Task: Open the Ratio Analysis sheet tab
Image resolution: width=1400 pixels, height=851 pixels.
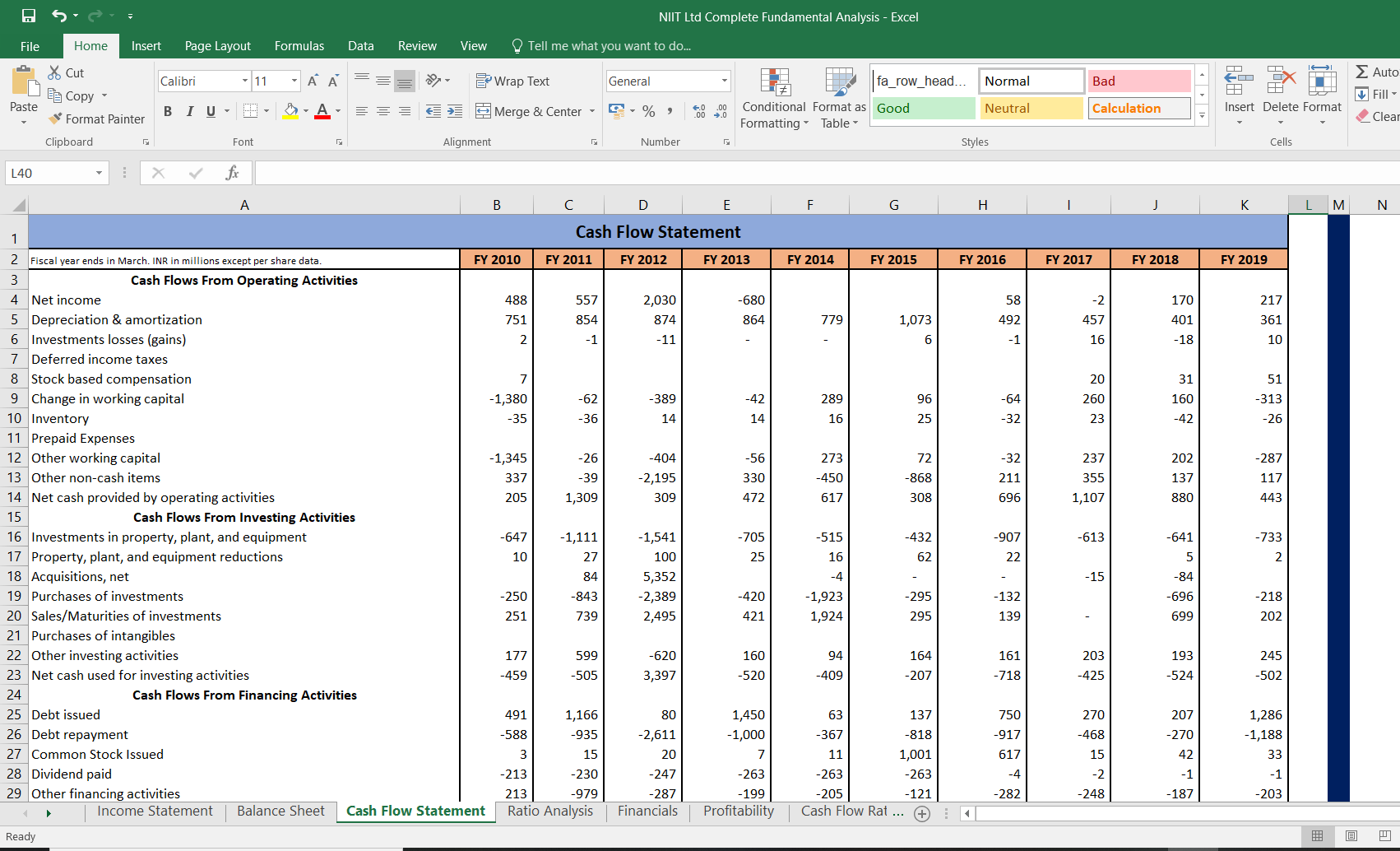Action: coord(550,811)
